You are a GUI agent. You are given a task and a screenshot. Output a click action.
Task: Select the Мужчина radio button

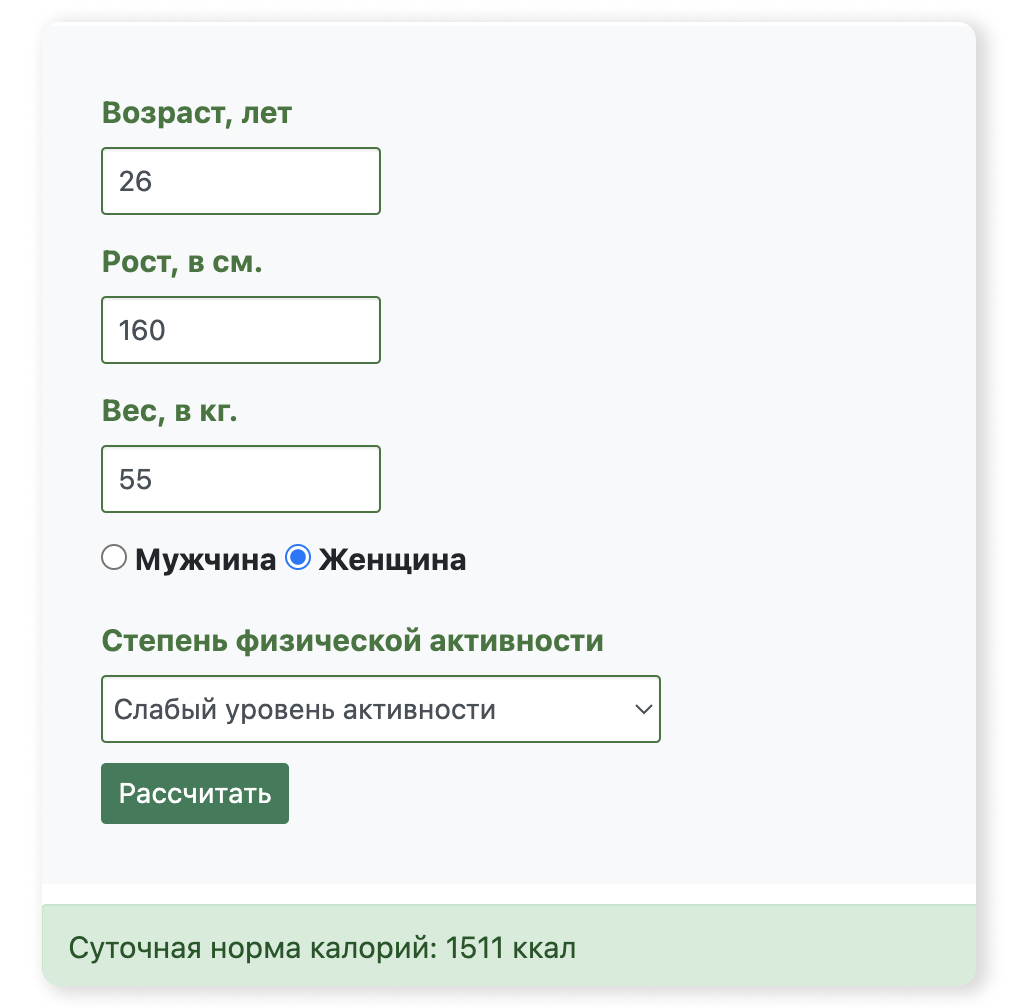(x=113, y=557)
